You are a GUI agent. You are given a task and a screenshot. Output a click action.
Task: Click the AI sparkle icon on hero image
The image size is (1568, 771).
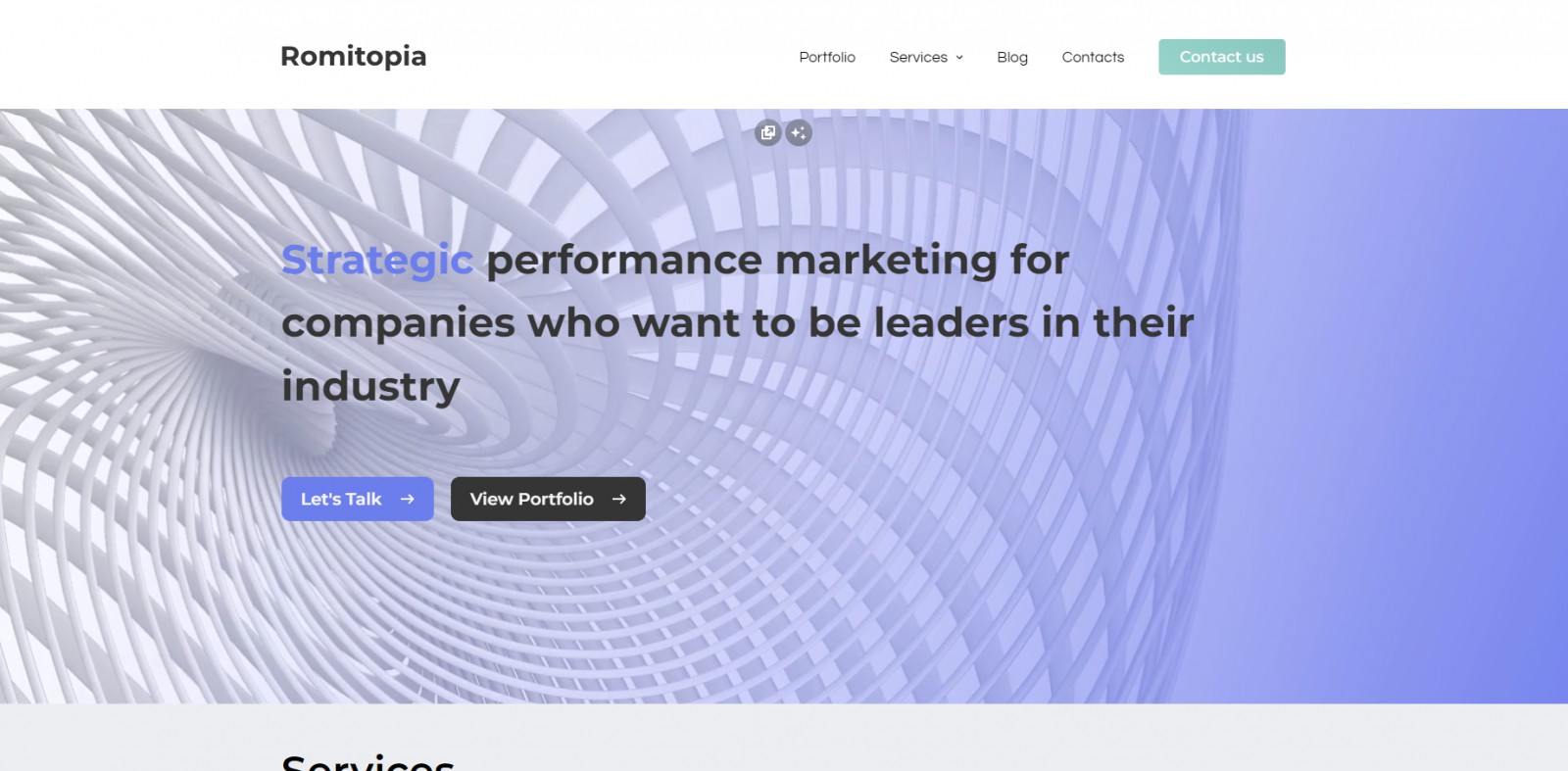point(799,132)
